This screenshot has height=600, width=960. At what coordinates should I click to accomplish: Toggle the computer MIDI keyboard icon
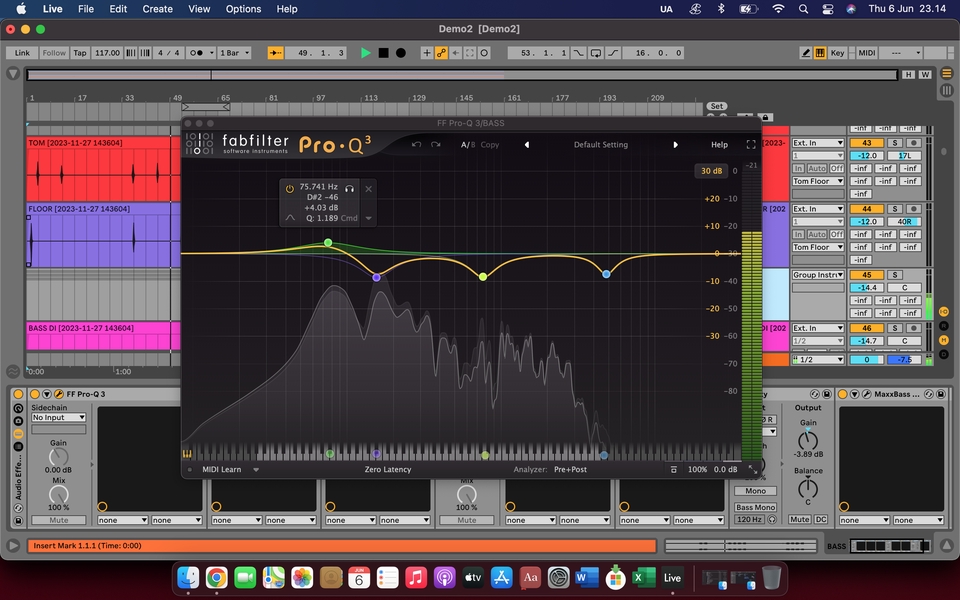pos(820,53)
